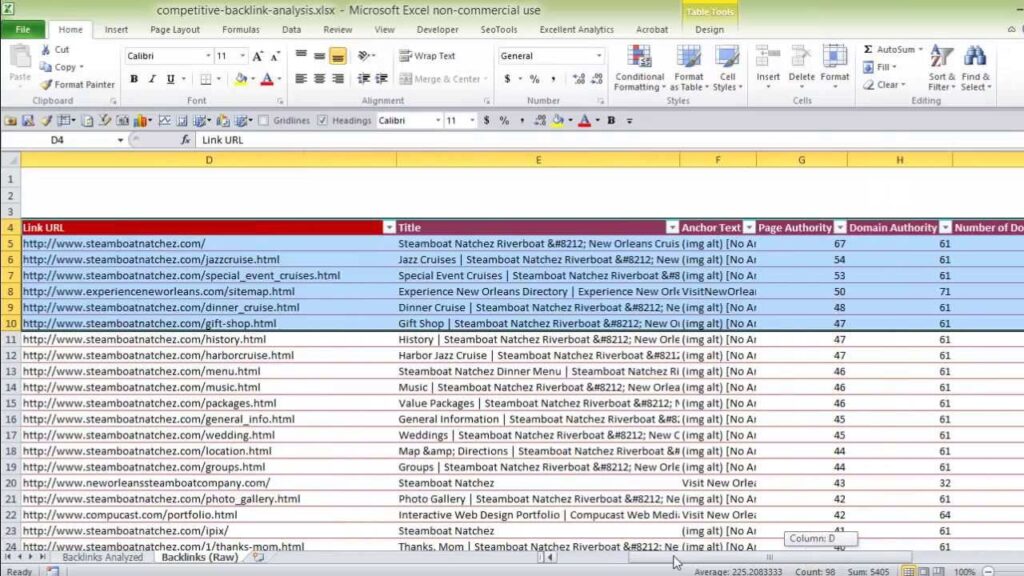
Task: Apply Underline formatting
Action: [170, 79]
